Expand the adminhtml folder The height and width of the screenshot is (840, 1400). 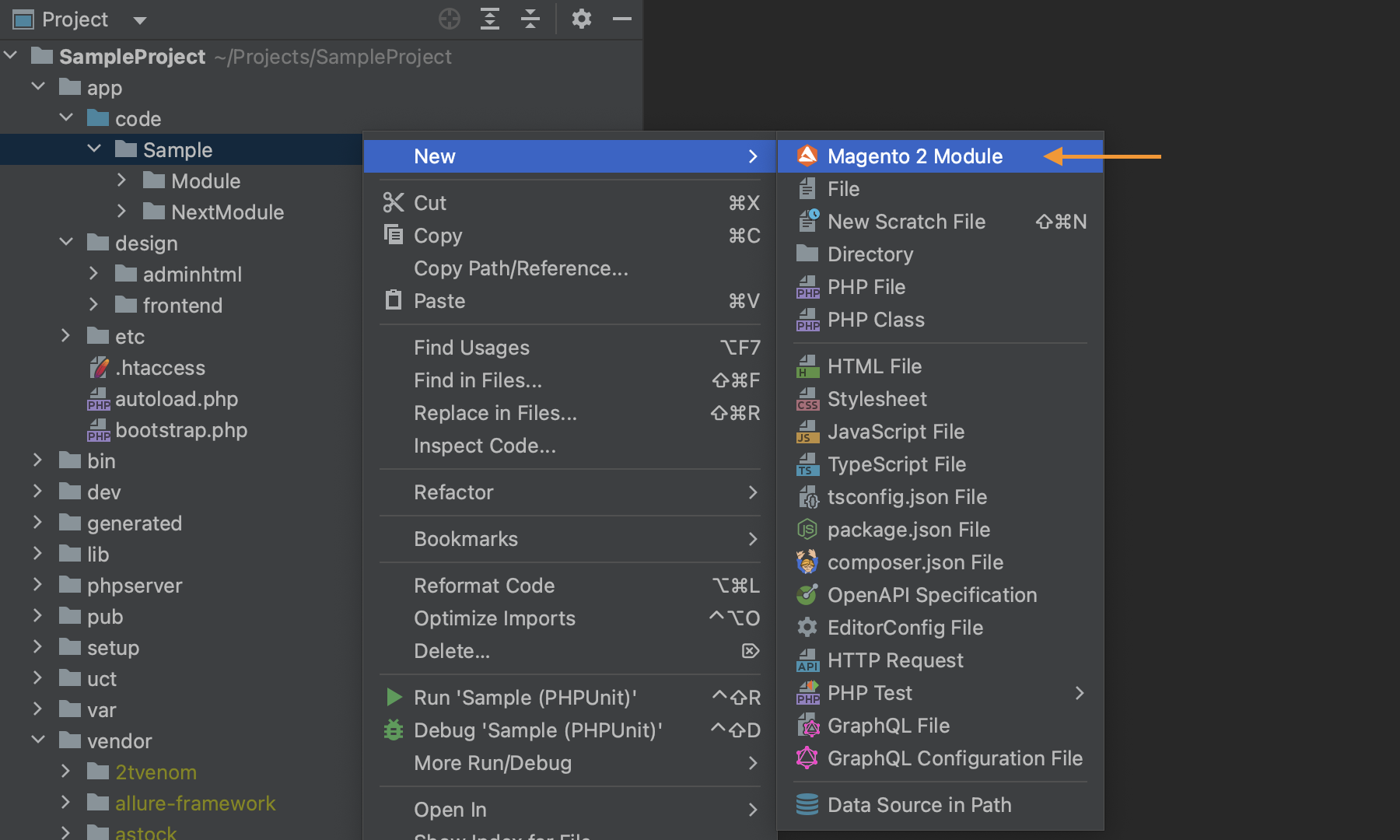(93, 274)
